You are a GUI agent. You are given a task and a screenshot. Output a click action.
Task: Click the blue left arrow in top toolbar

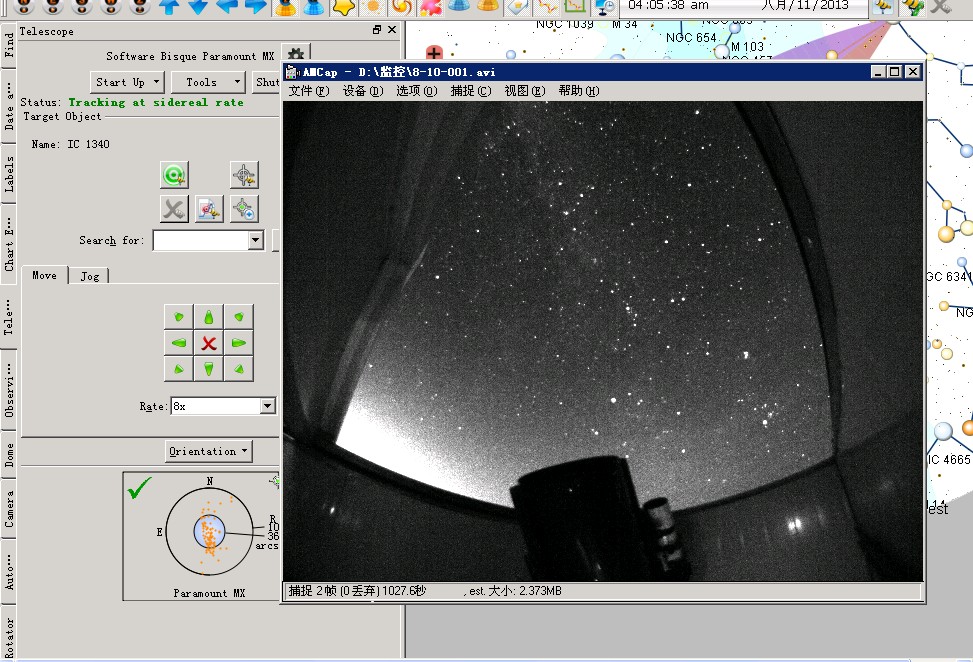227,6
